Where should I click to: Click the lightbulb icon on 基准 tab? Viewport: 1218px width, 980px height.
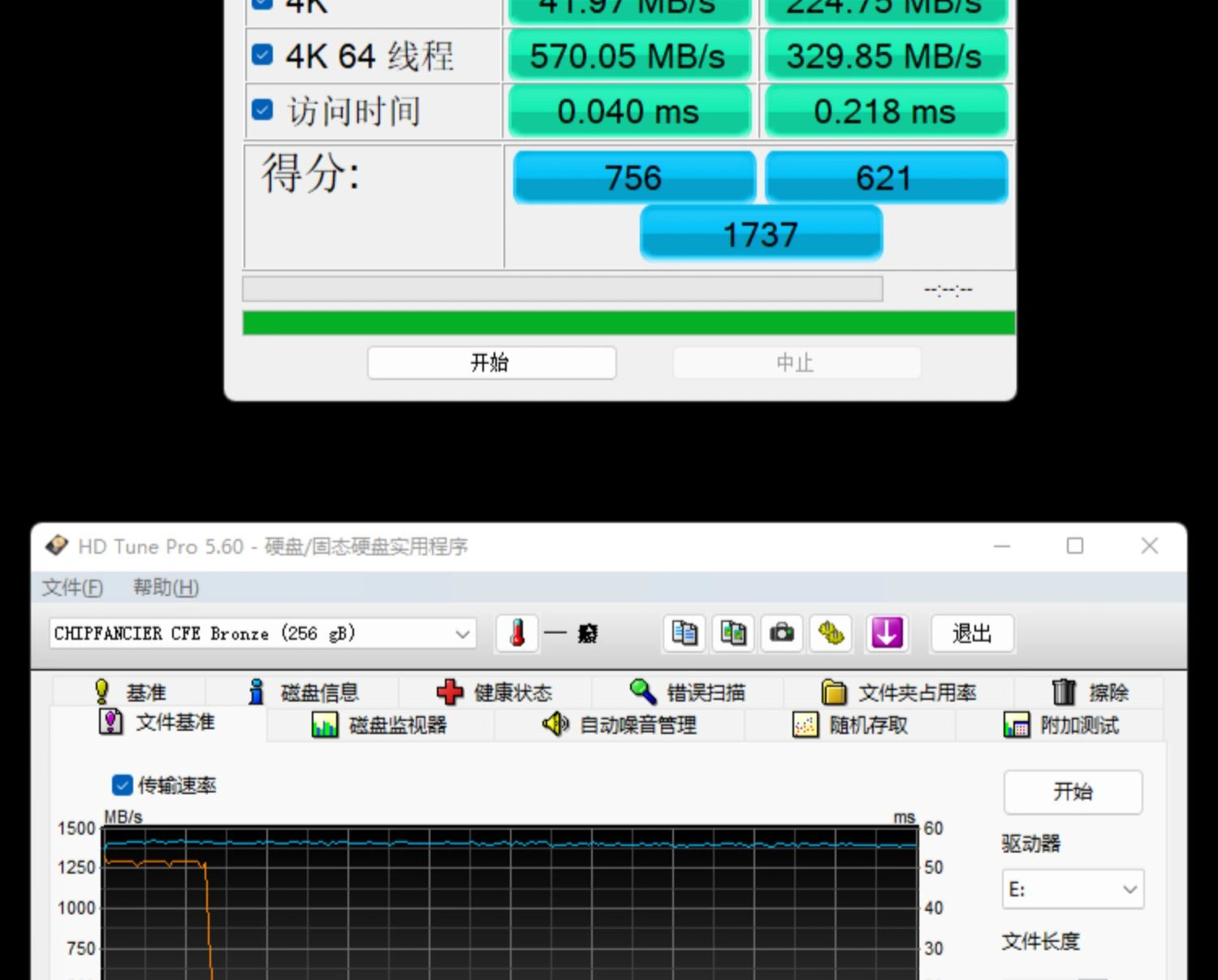[101, 692]
